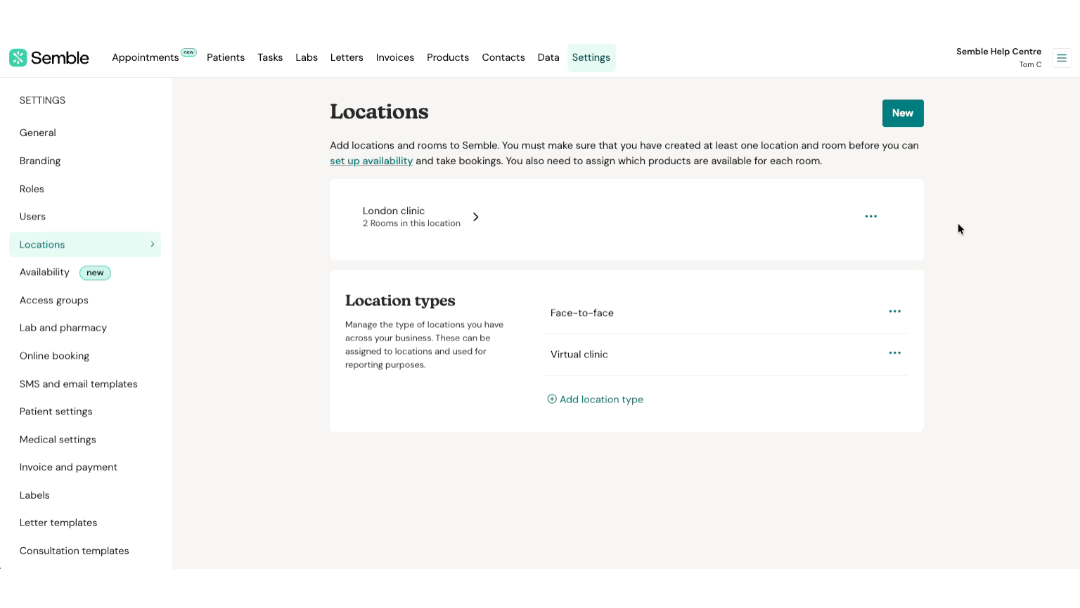Expand the Locations sidebar chevron
The width and height of the screenshot is (1080, 608).
(152, 244)
